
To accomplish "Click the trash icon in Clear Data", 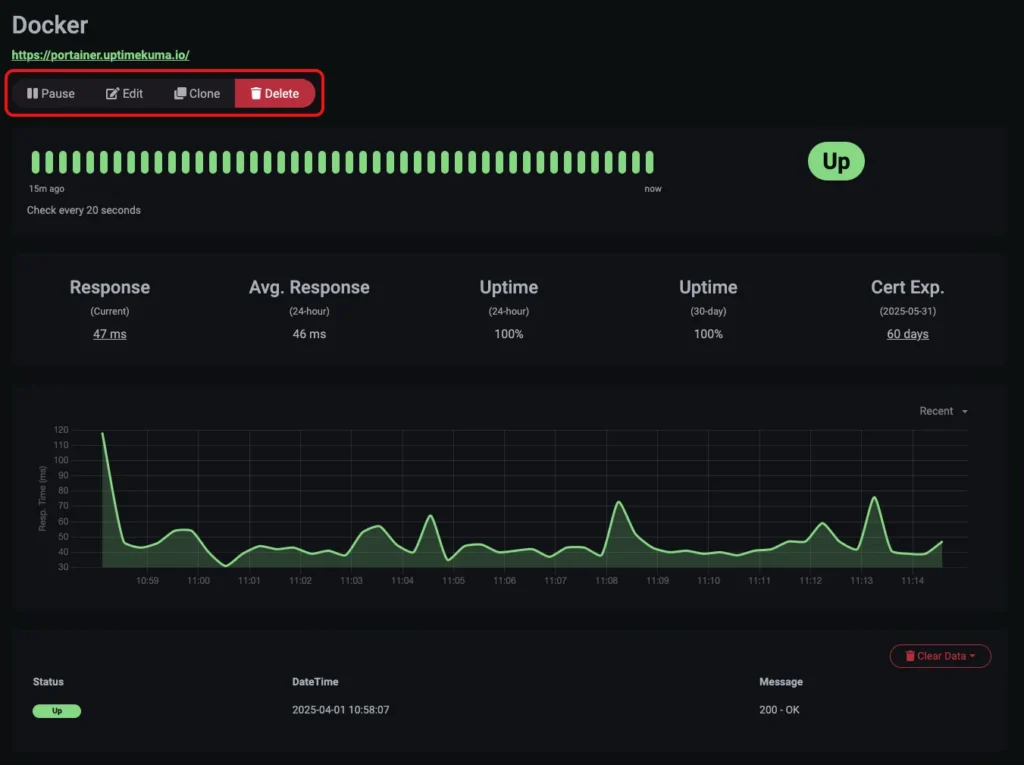I will pyautogui.click(x=910, y=656).
